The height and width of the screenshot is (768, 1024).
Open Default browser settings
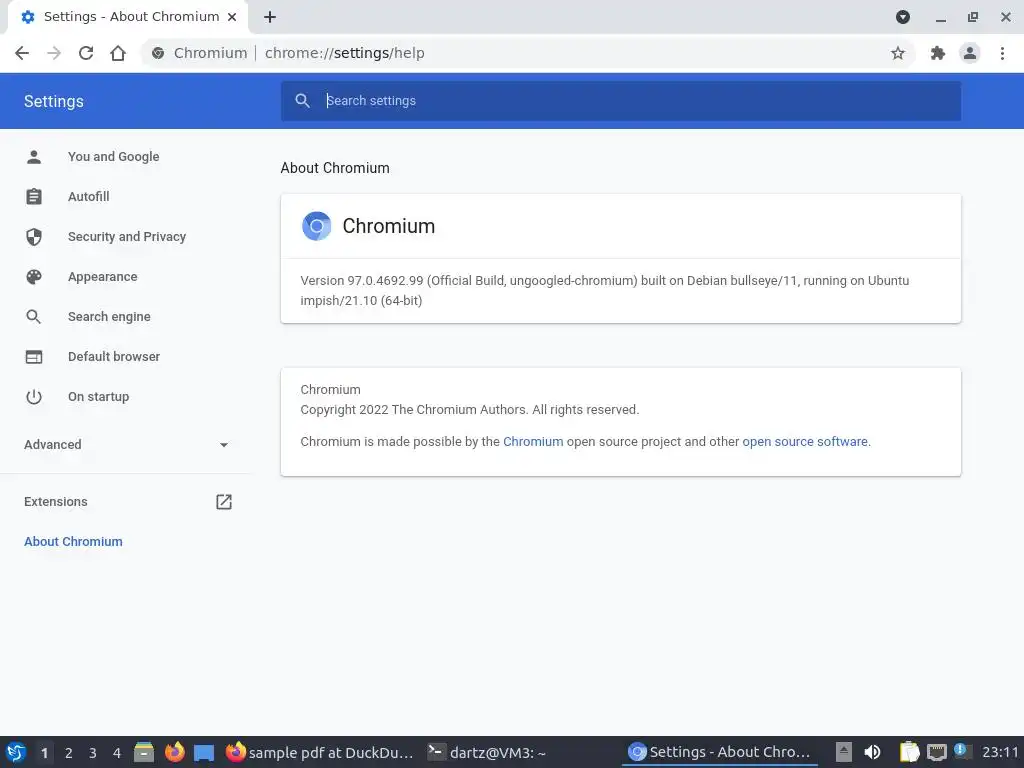[114, 357]
